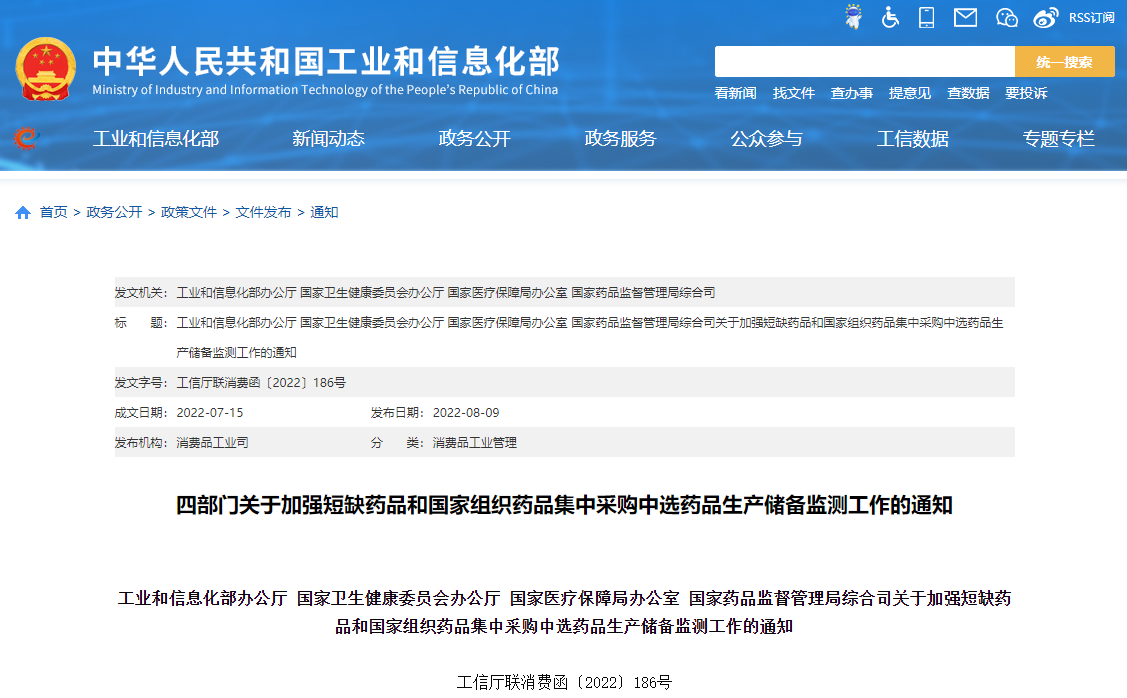Open the Weibo icon in header

tap(1046, 17)
